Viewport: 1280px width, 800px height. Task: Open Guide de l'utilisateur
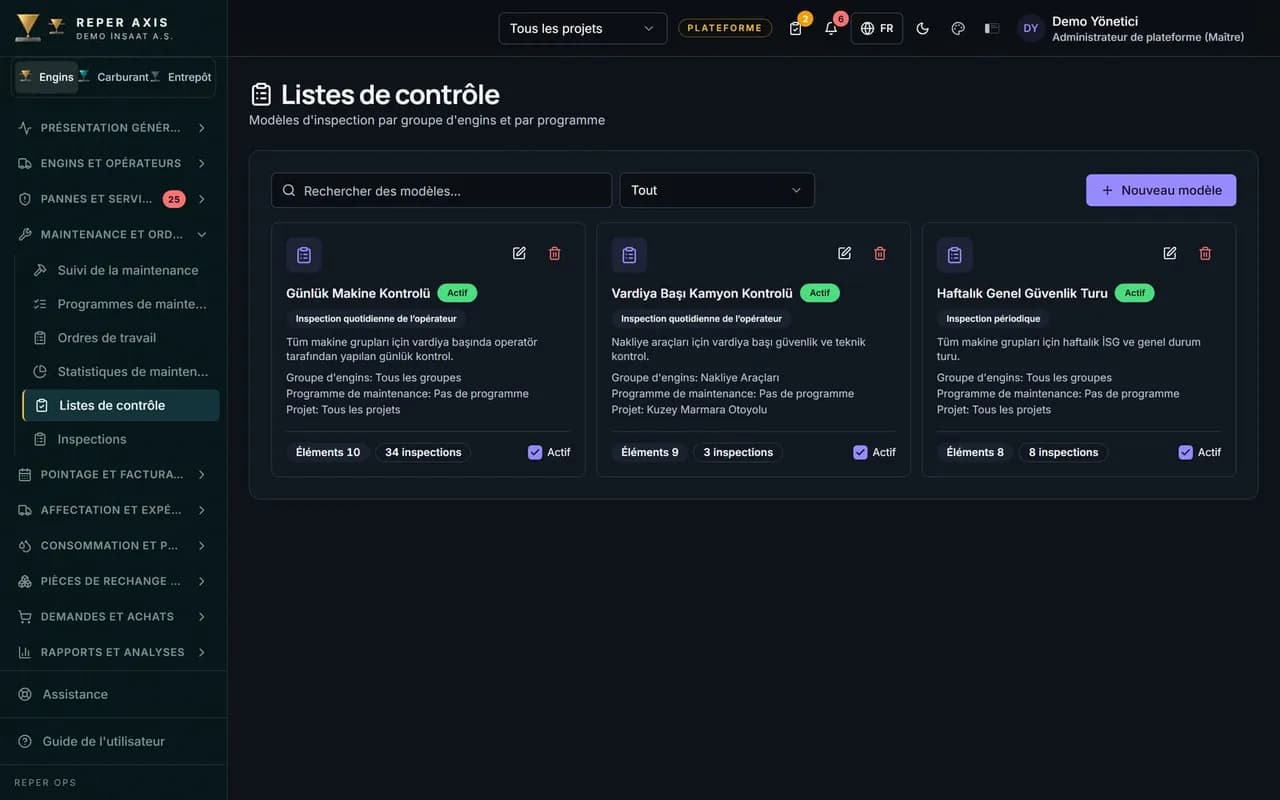[113, 741]
